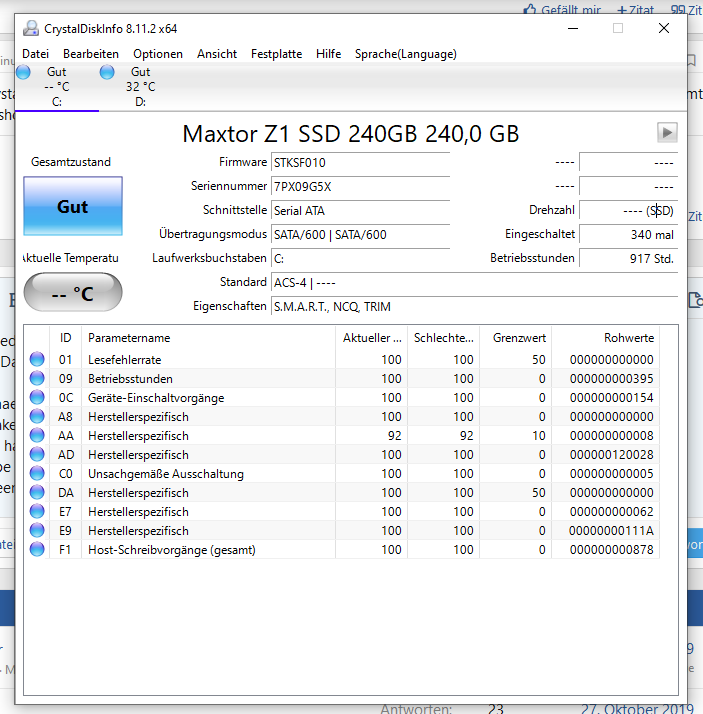Viewport: 703px width, 714px height.
Task: Click status icon of attribute DA row
Action: pos(37,492)
